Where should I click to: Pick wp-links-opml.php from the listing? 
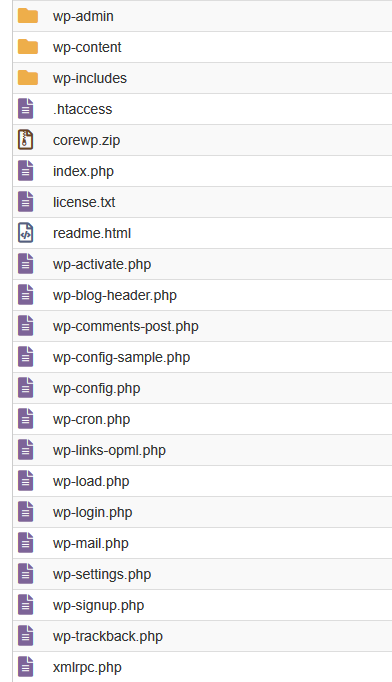click(x=109, y=450)
